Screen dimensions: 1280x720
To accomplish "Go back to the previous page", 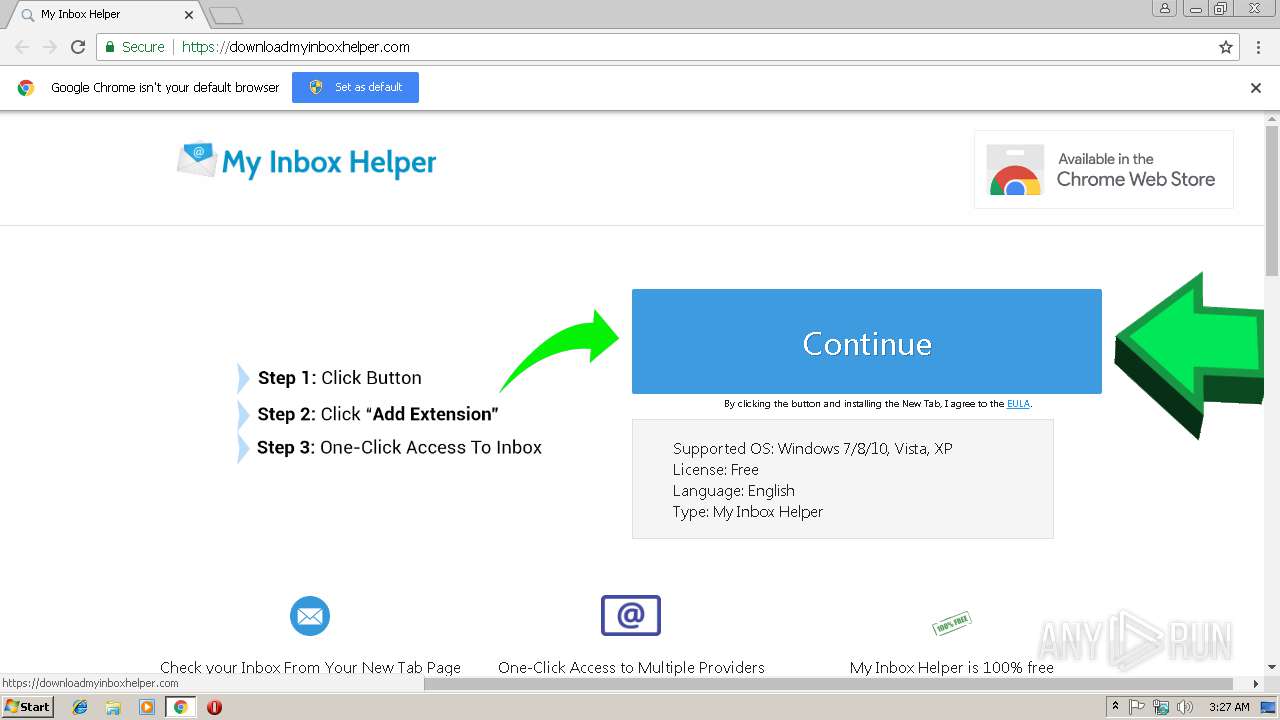I will [22, 47].
